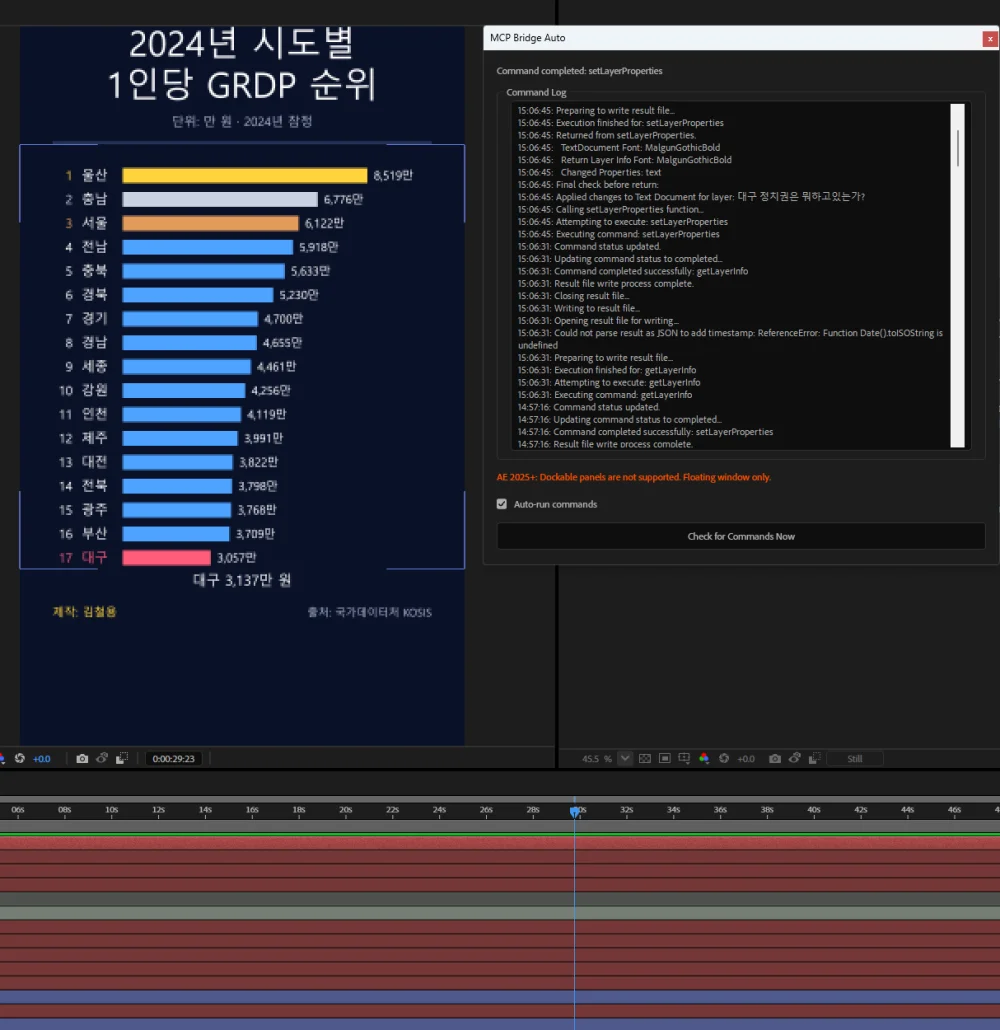1000x1030 pixels.
Task: Click the right viewer's icon left of Still
Action: point(815,759)
